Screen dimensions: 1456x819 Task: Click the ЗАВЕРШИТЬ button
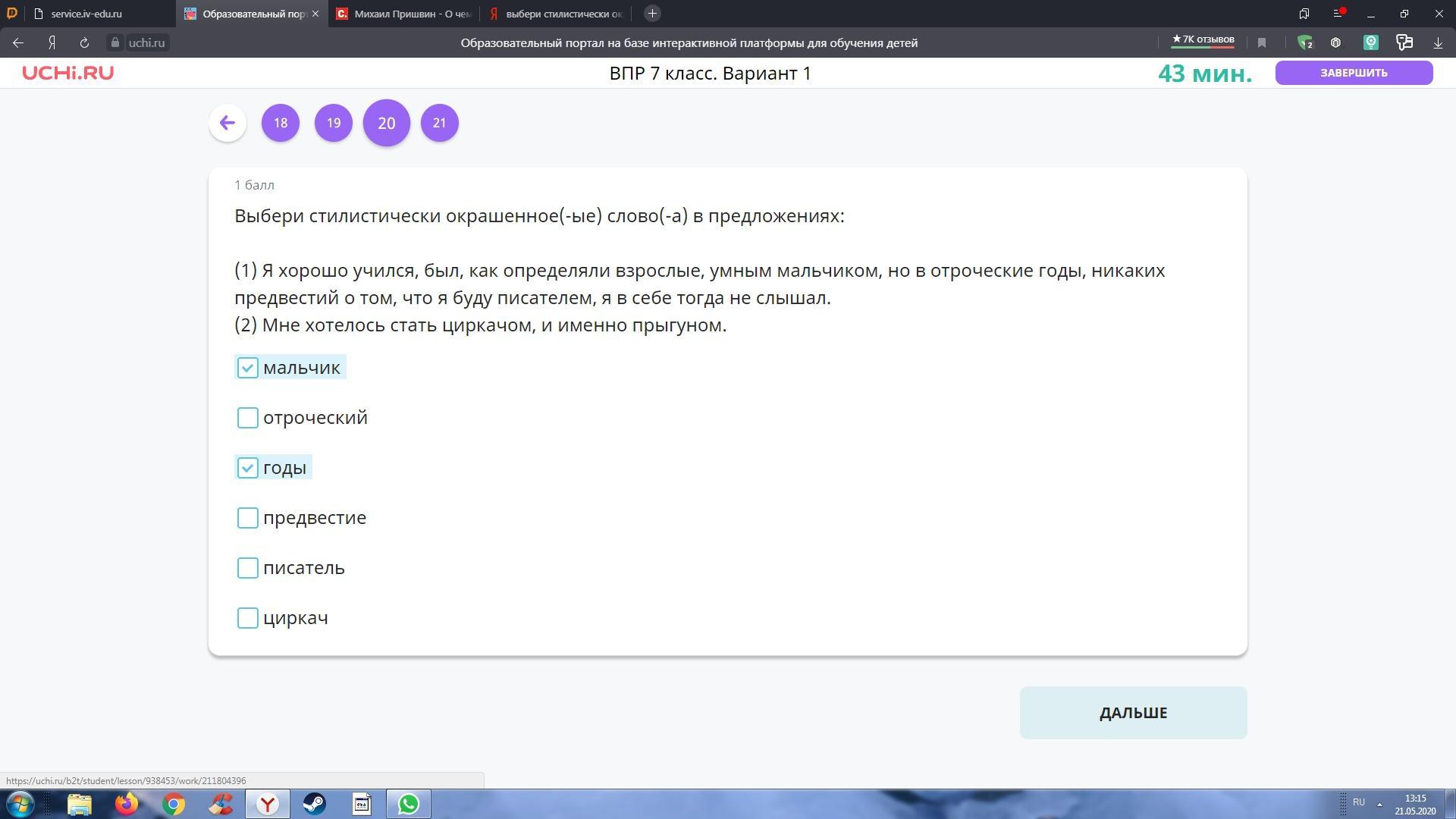point(1354,73)
